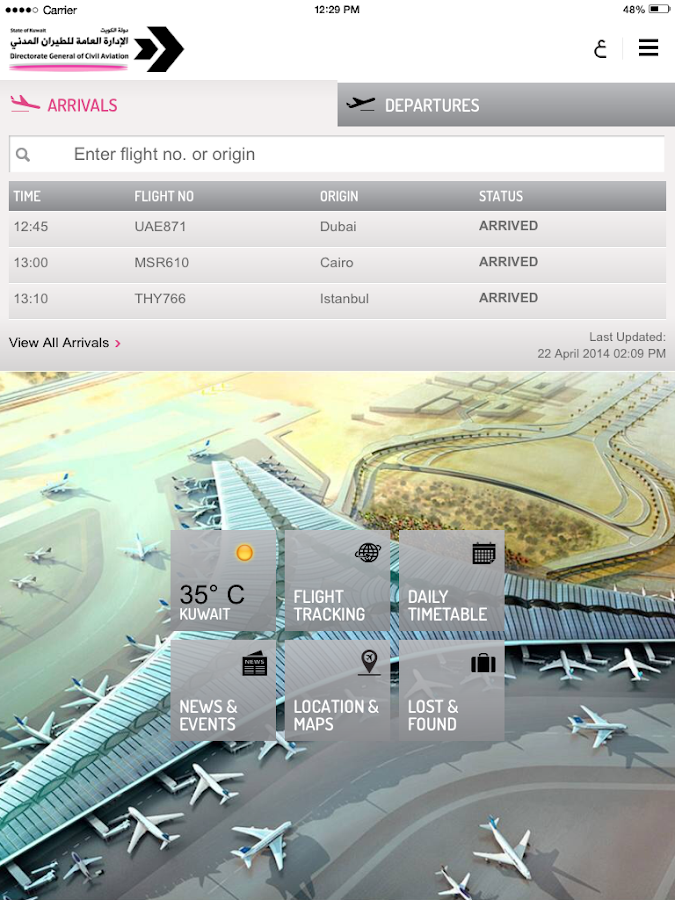Focus the flight no. or origin search field
The height and width of the screenshot is (900, 675).
point(337,154)
